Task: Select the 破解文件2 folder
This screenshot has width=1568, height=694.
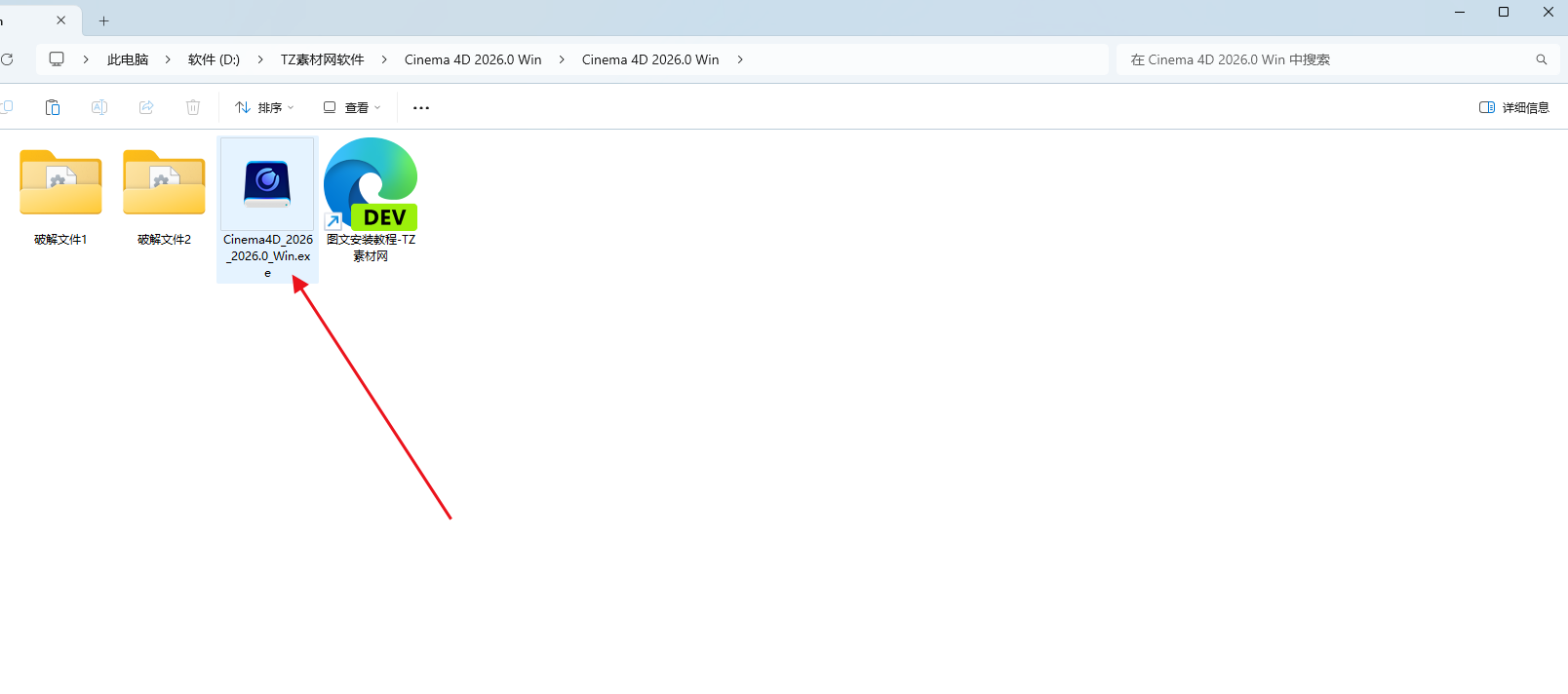Action: click(164, 182)
